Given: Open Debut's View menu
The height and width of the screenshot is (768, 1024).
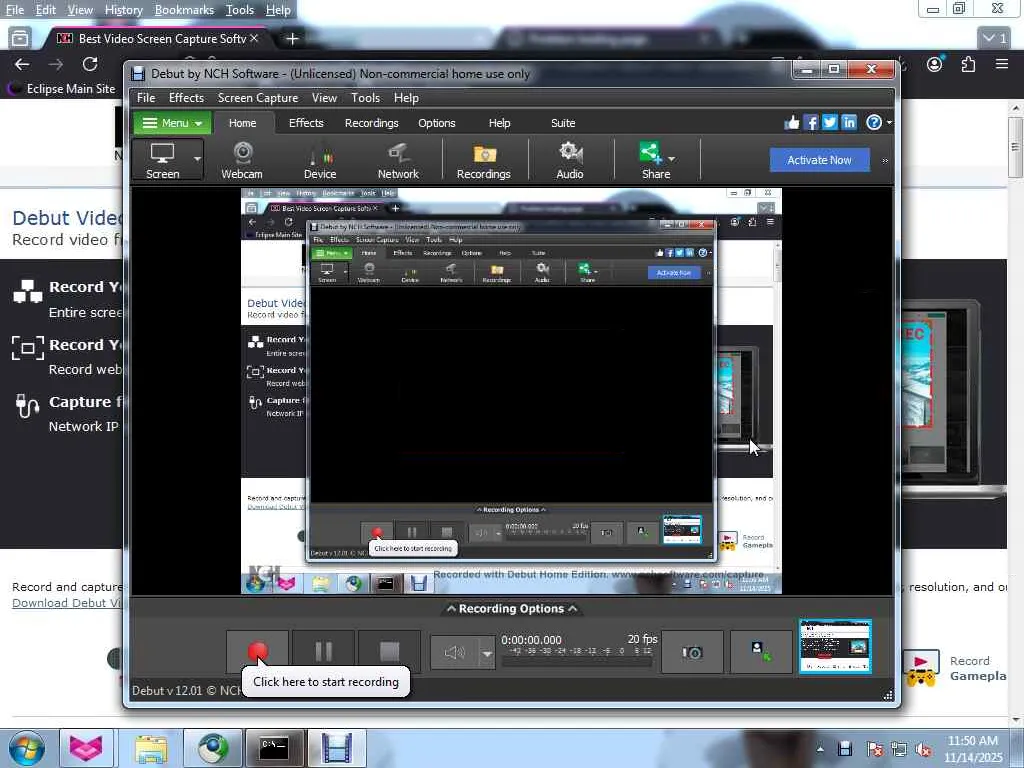Looking at the screenshot, I should click(x=324, y=98).
